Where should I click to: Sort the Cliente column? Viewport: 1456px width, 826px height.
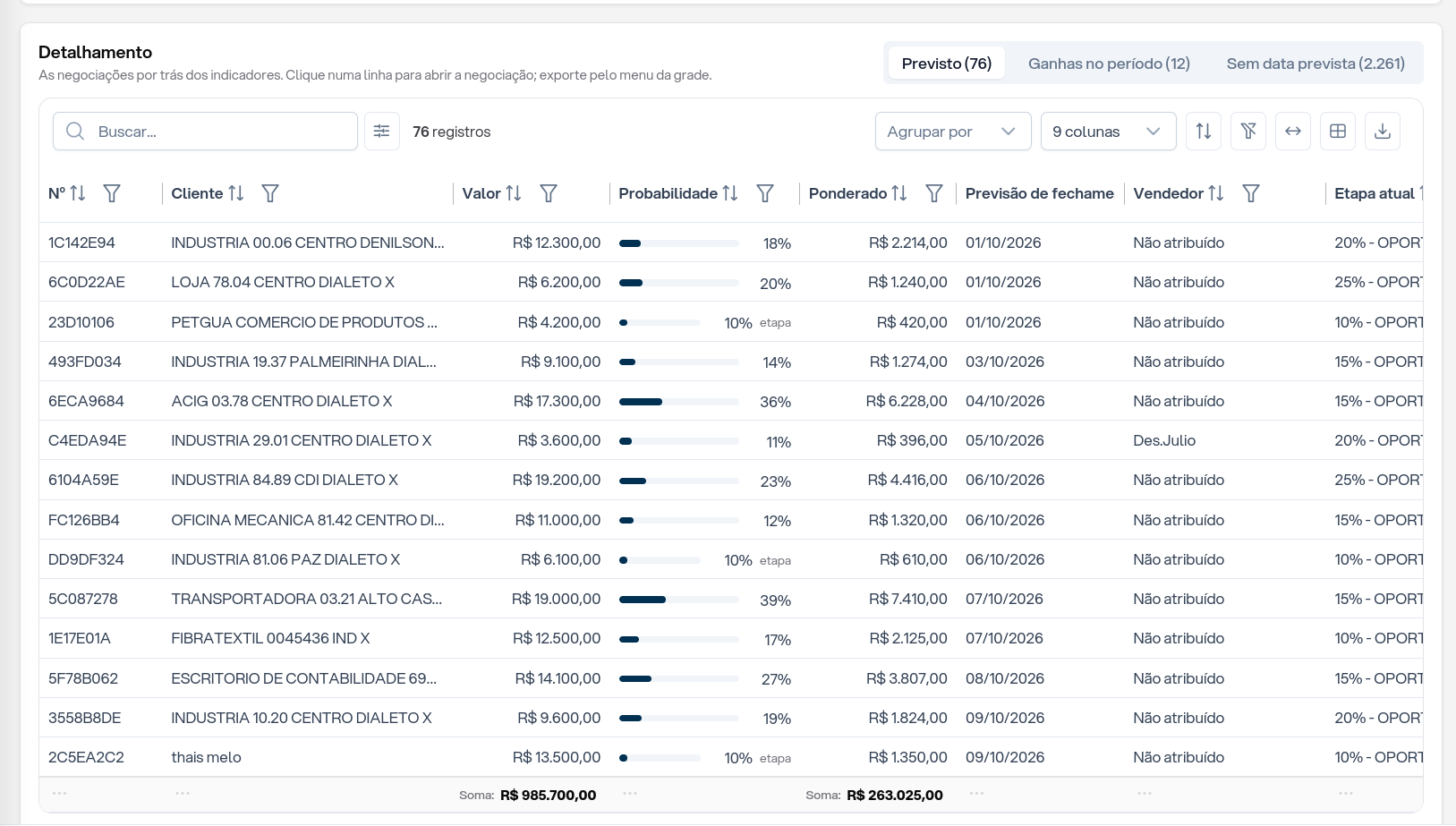236,193
